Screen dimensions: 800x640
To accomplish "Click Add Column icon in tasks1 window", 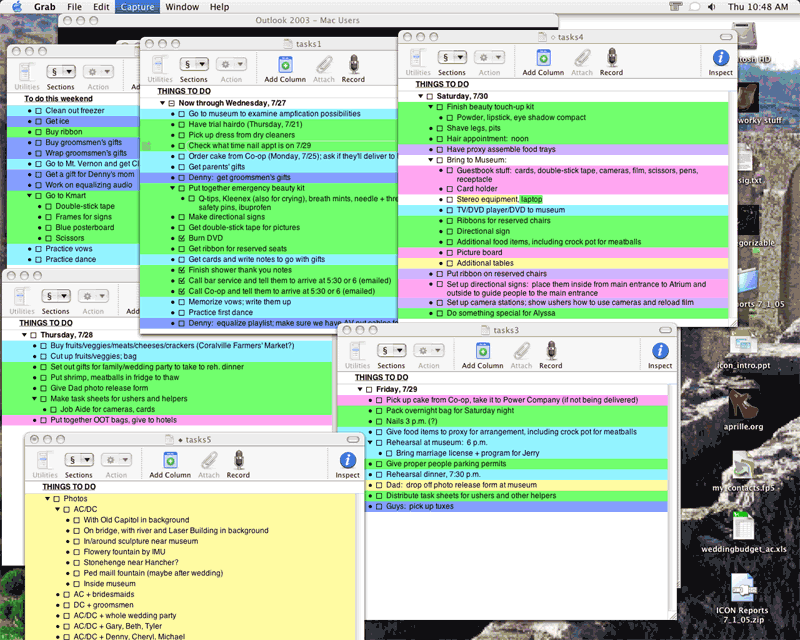I will pyautogui.click(x=285, y=63).
